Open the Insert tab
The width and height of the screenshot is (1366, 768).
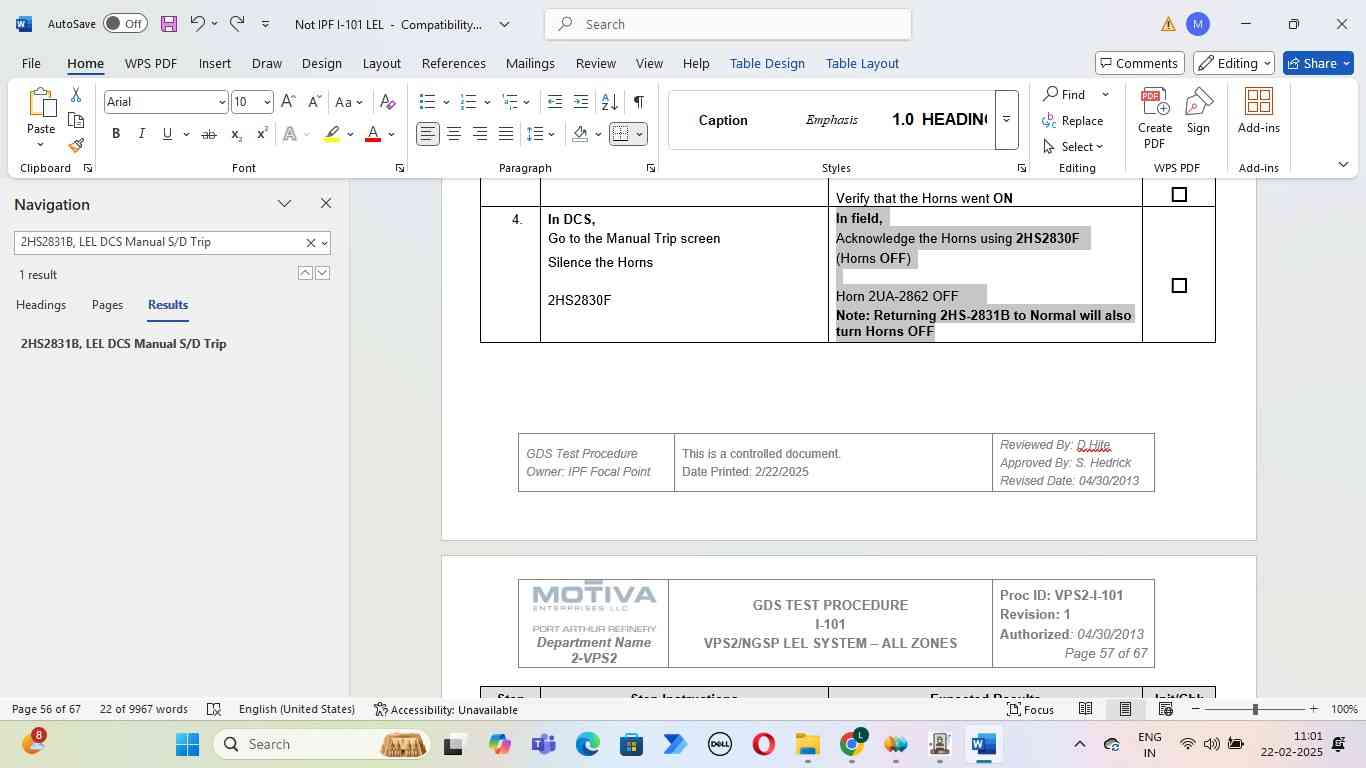(x=214, y=63)
